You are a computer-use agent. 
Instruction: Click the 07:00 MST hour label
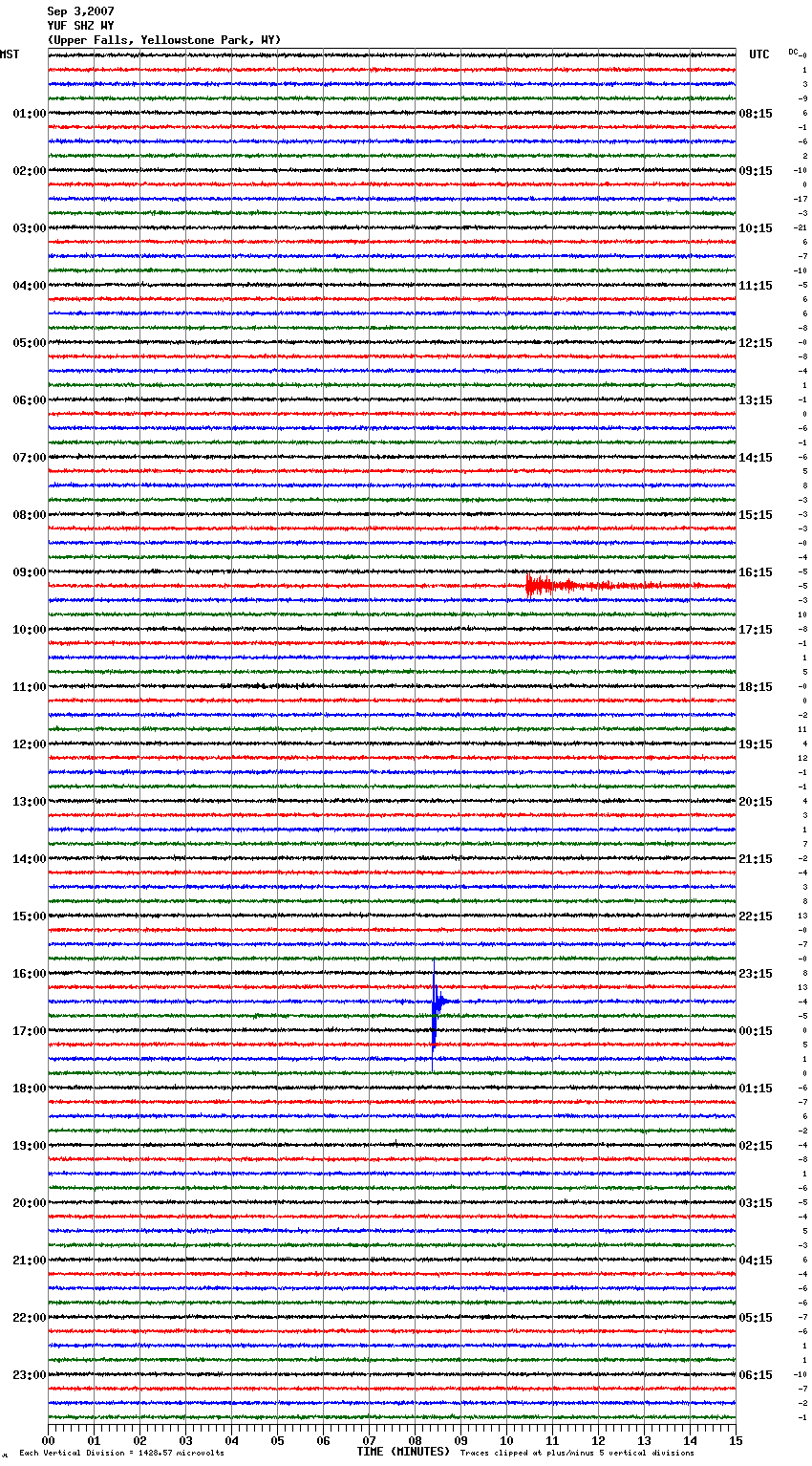pyautogui.click(x=30, y=458)
